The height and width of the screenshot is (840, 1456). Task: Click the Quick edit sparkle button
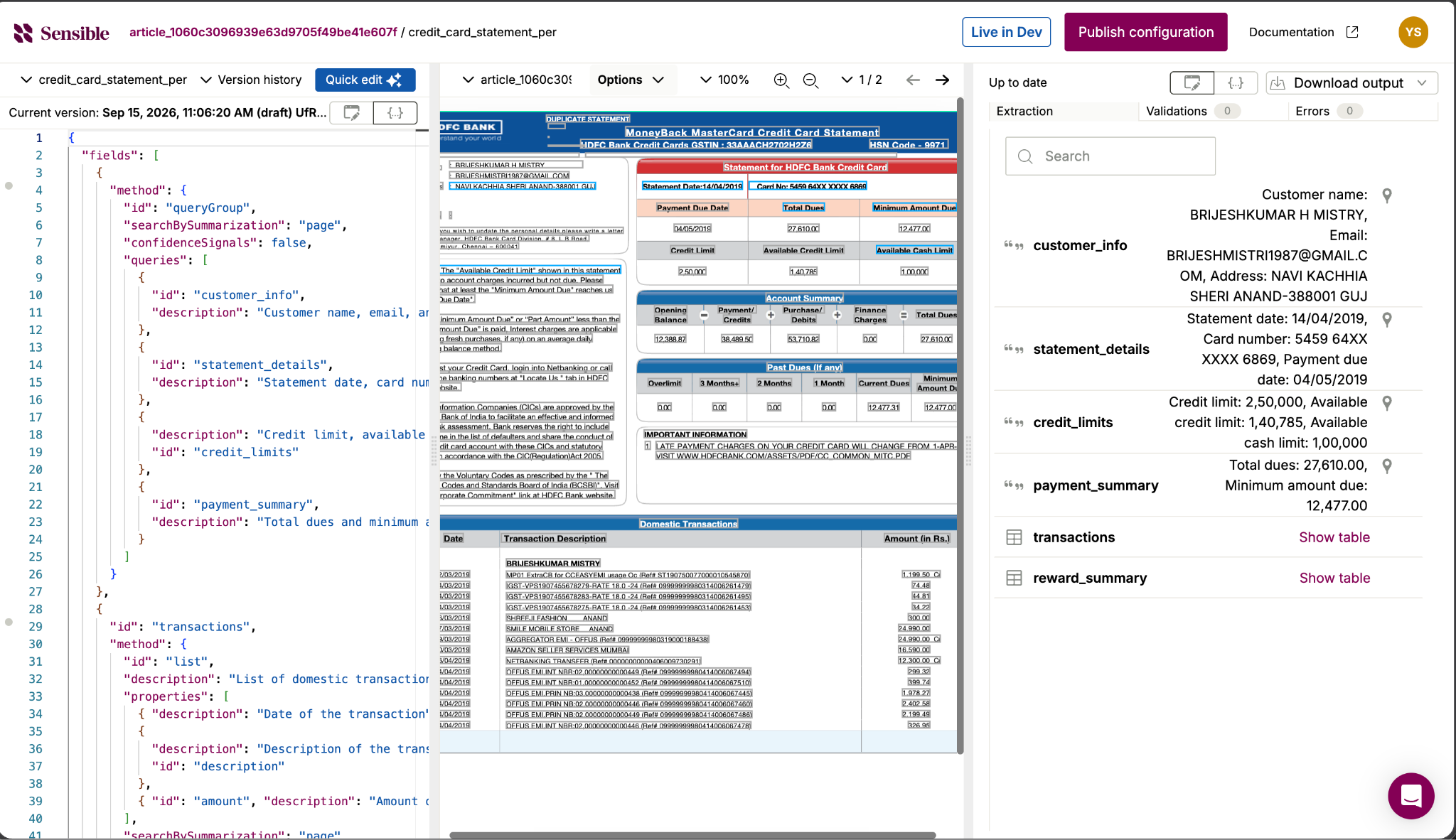(365, 80)
